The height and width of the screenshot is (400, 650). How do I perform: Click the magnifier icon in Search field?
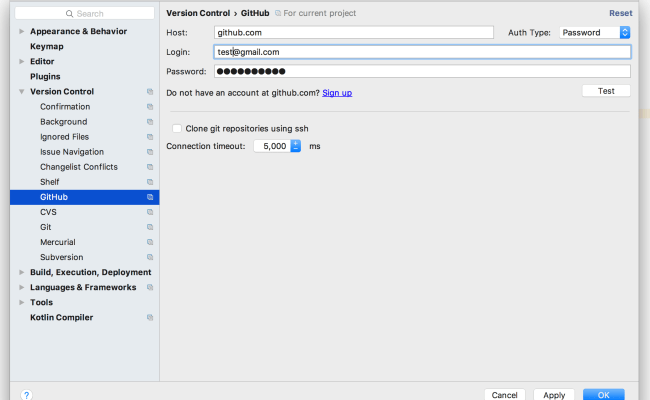pyautogui.click(x=69, y=14)
